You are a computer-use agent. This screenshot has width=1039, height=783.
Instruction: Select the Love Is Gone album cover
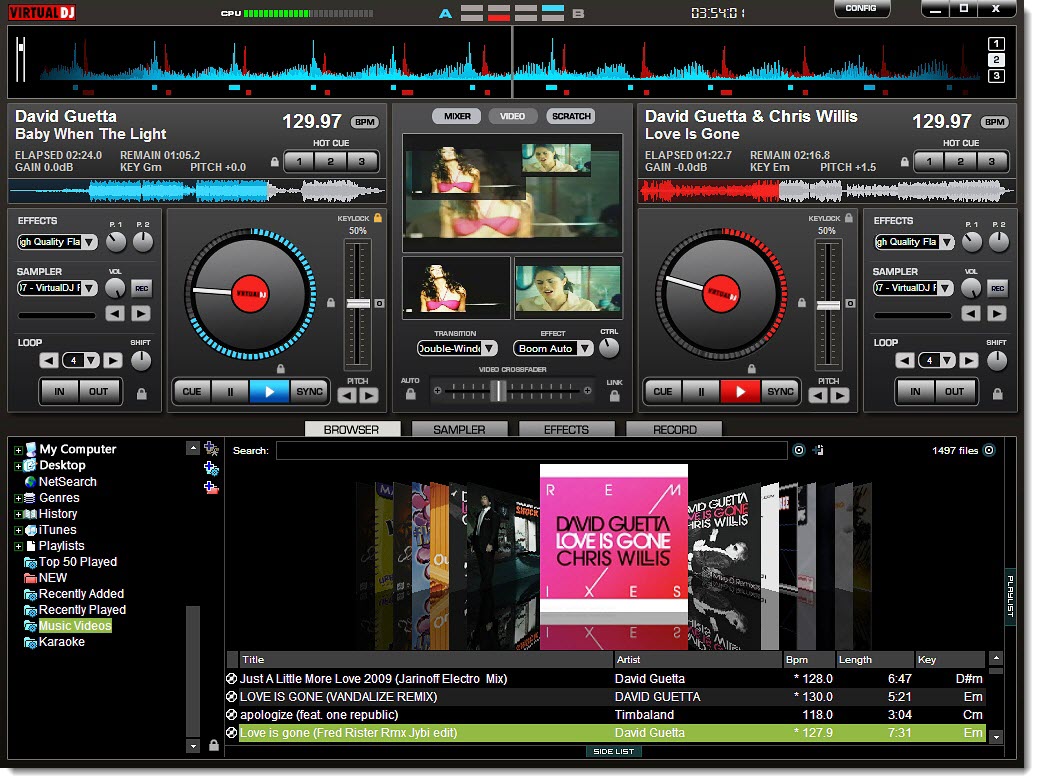pyautogui.click(x=614, y=539)
